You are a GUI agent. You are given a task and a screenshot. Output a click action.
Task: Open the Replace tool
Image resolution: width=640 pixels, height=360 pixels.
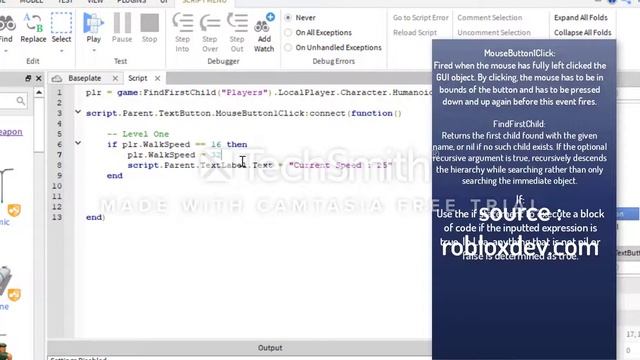[x=33, y=28]
